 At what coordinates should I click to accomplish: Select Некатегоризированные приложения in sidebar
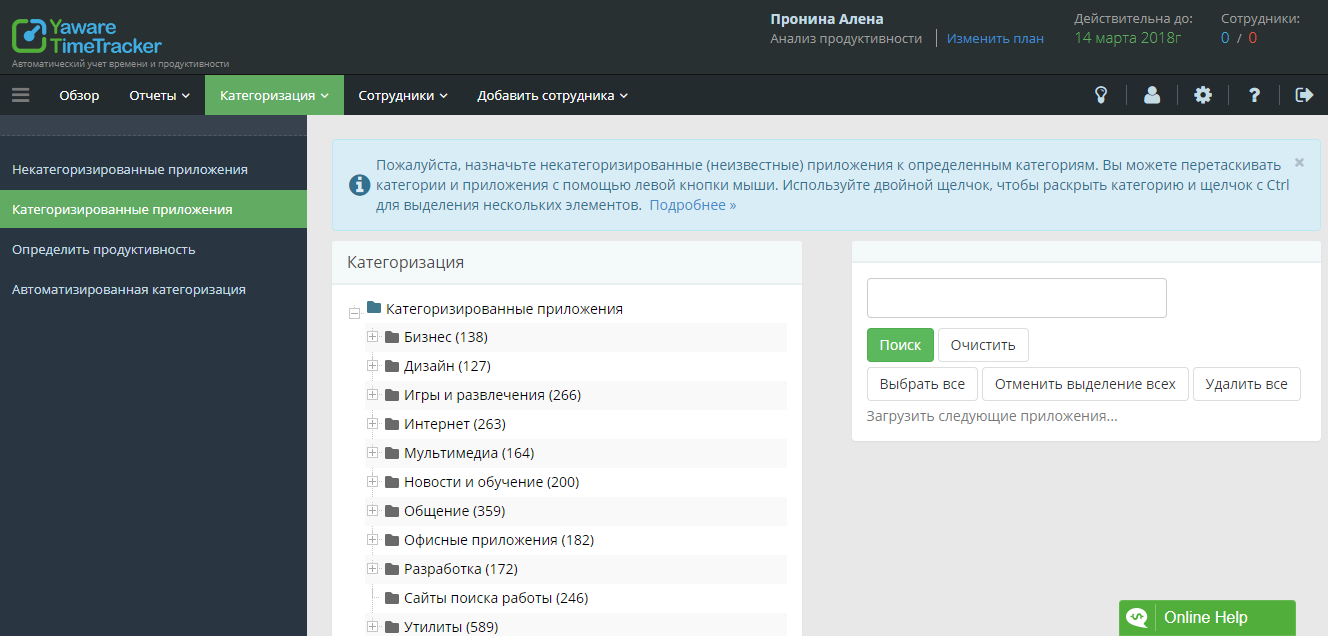point(130,170)
